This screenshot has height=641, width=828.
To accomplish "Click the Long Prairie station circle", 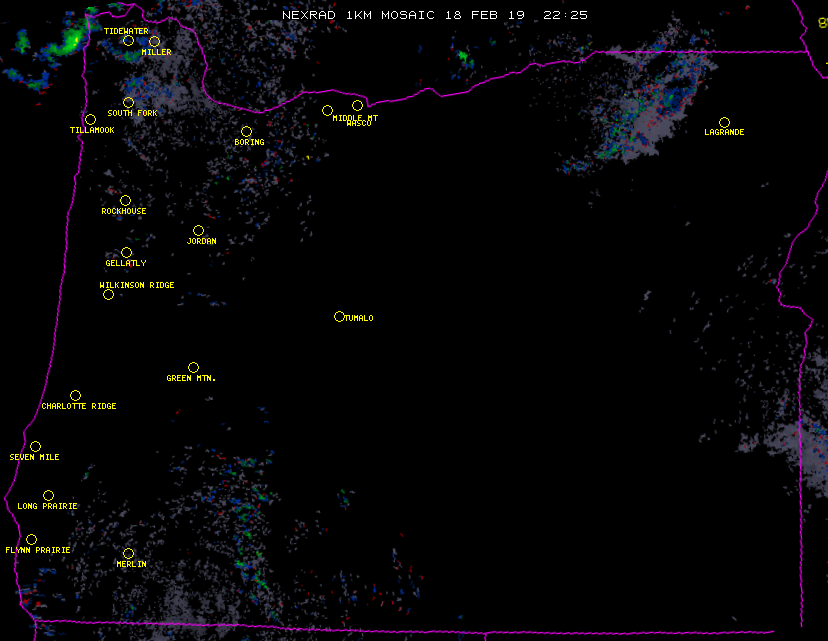I will (x=48, y=496).
